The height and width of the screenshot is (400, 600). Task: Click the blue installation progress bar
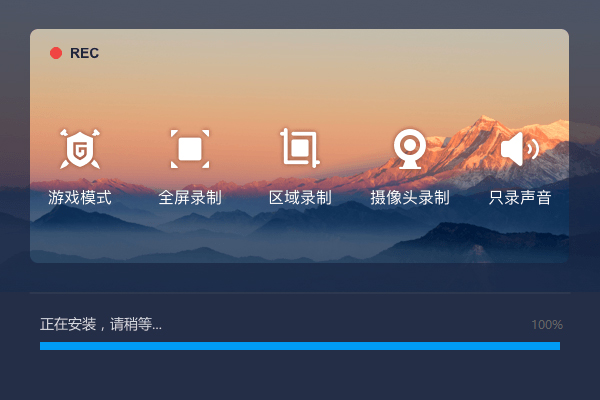300,346
